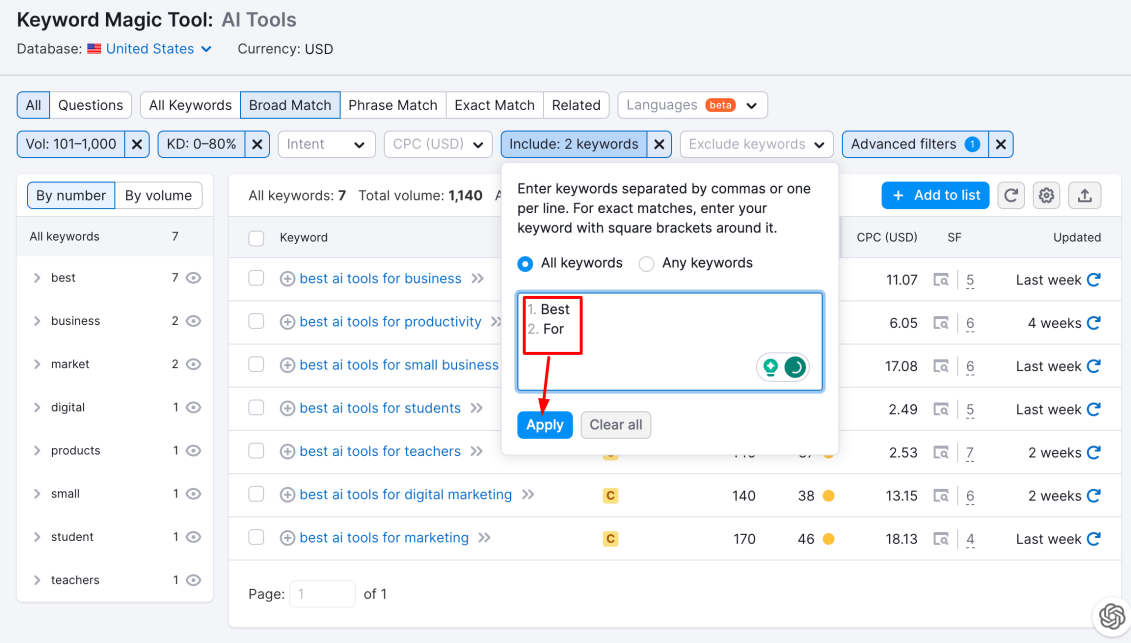This screenshot has height=643, width=1131.
Task: Toggle the eye icon for the best group
Action: coord(194,278)
